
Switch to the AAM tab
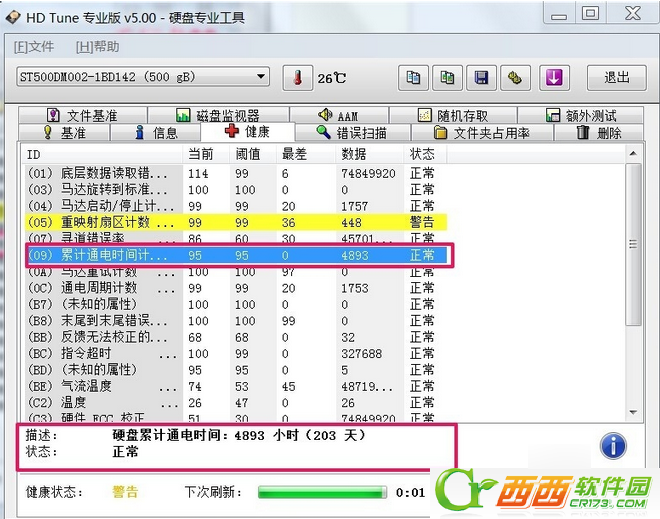click(339, 115)
